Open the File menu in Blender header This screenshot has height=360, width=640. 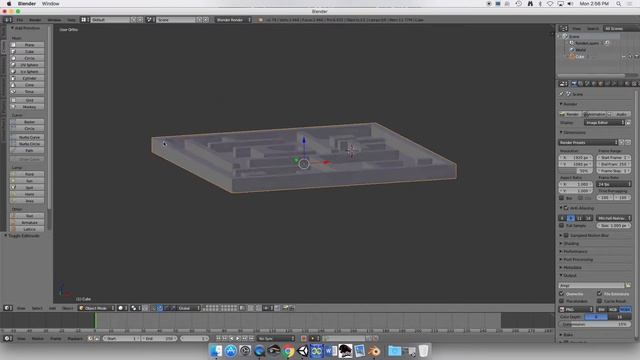pyautogui.click(x=20, y=20)
